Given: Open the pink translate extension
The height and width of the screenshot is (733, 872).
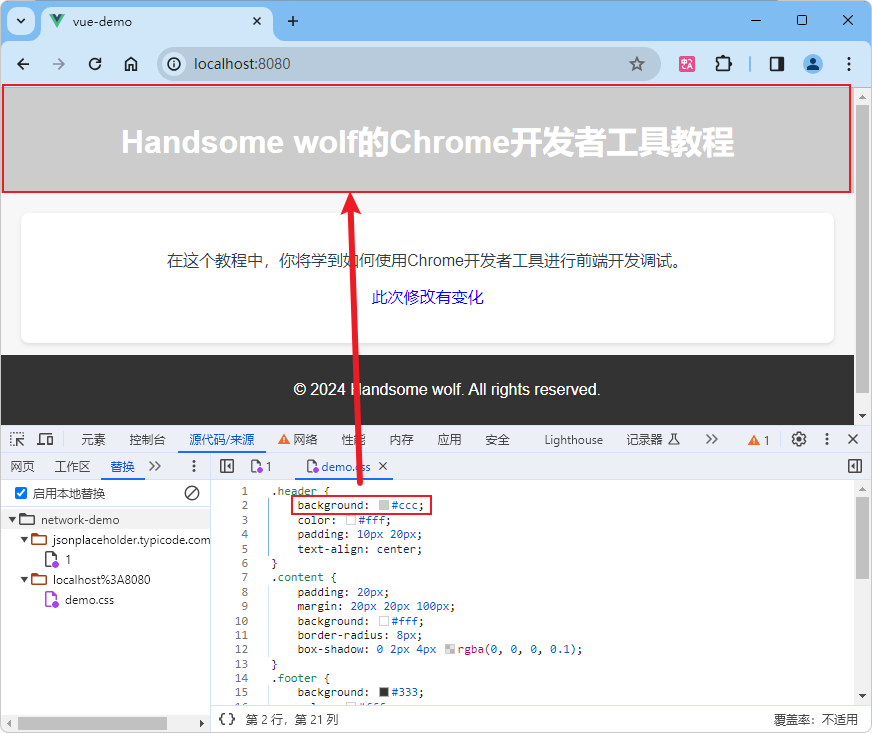Looking at the screenshot, I should [x=687, y=64].
